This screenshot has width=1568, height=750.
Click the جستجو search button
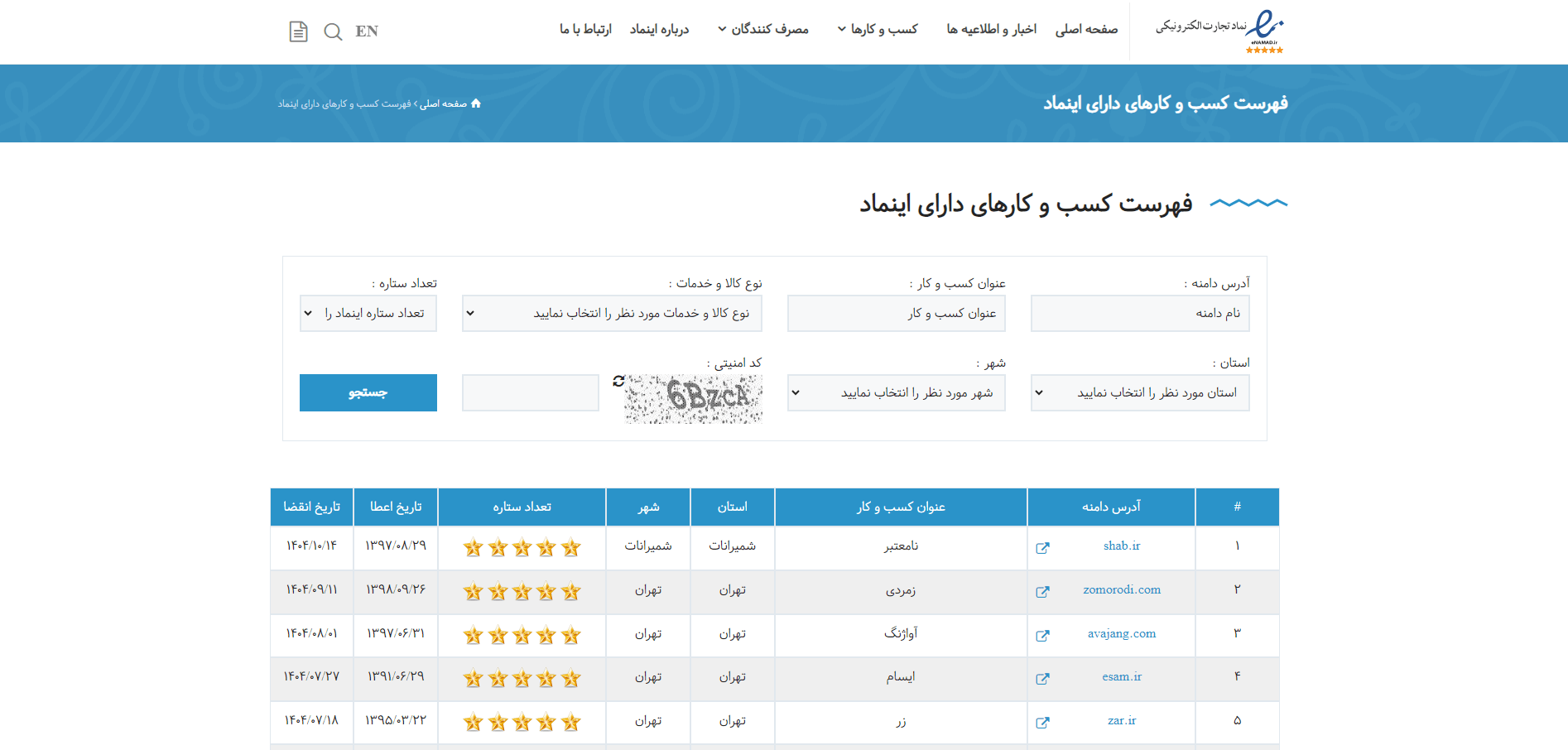tap(368, 392)
